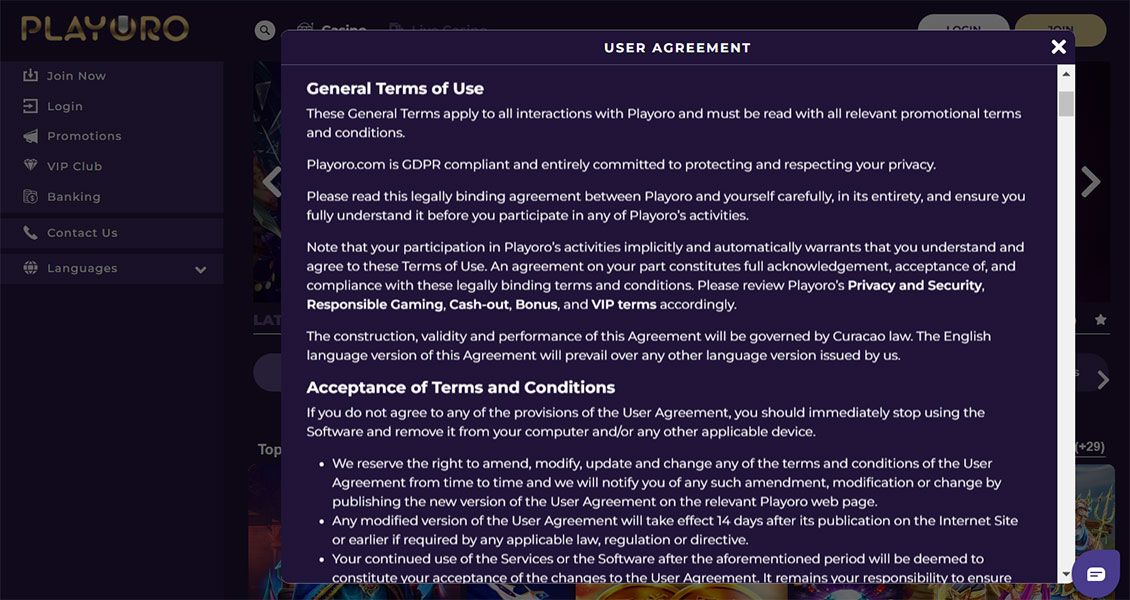This screenshot has width=1130, height=600.
Task: Open the Banking icon in sidebar
Action: 30,197
